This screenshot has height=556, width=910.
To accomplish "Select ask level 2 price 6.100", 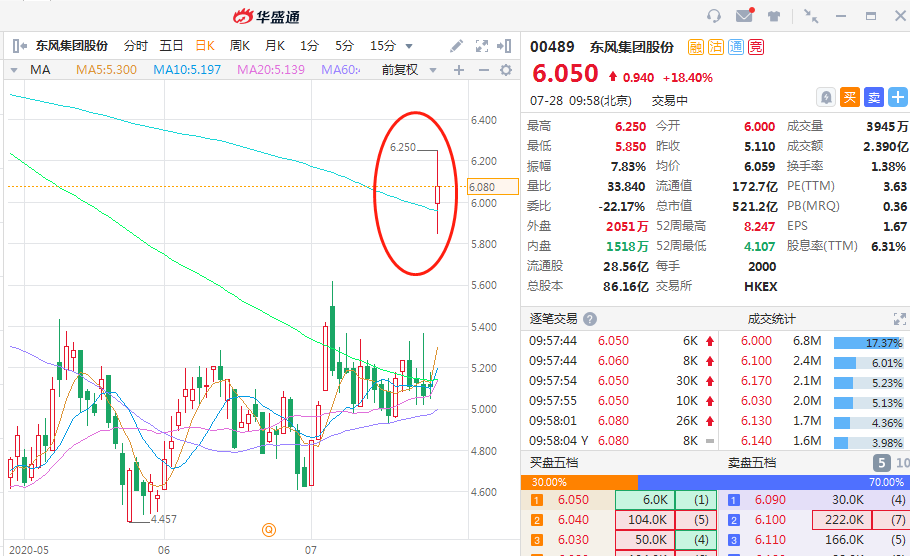I will (770, 519).
